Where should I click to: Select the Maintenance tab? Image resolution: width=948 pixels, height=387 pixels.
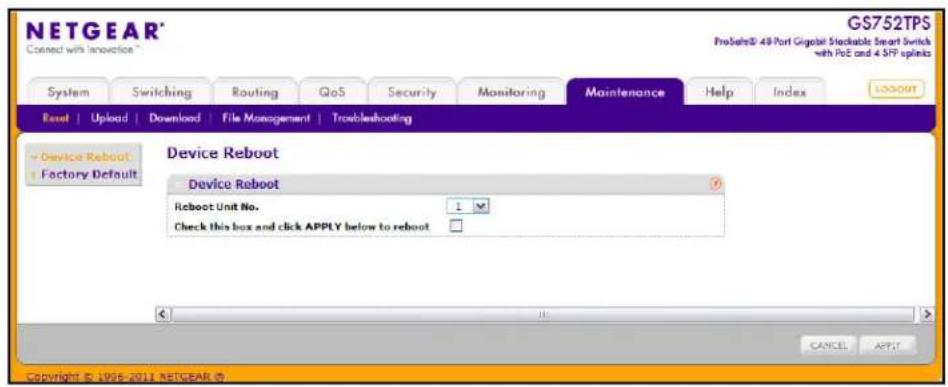[x=625, y=93]
